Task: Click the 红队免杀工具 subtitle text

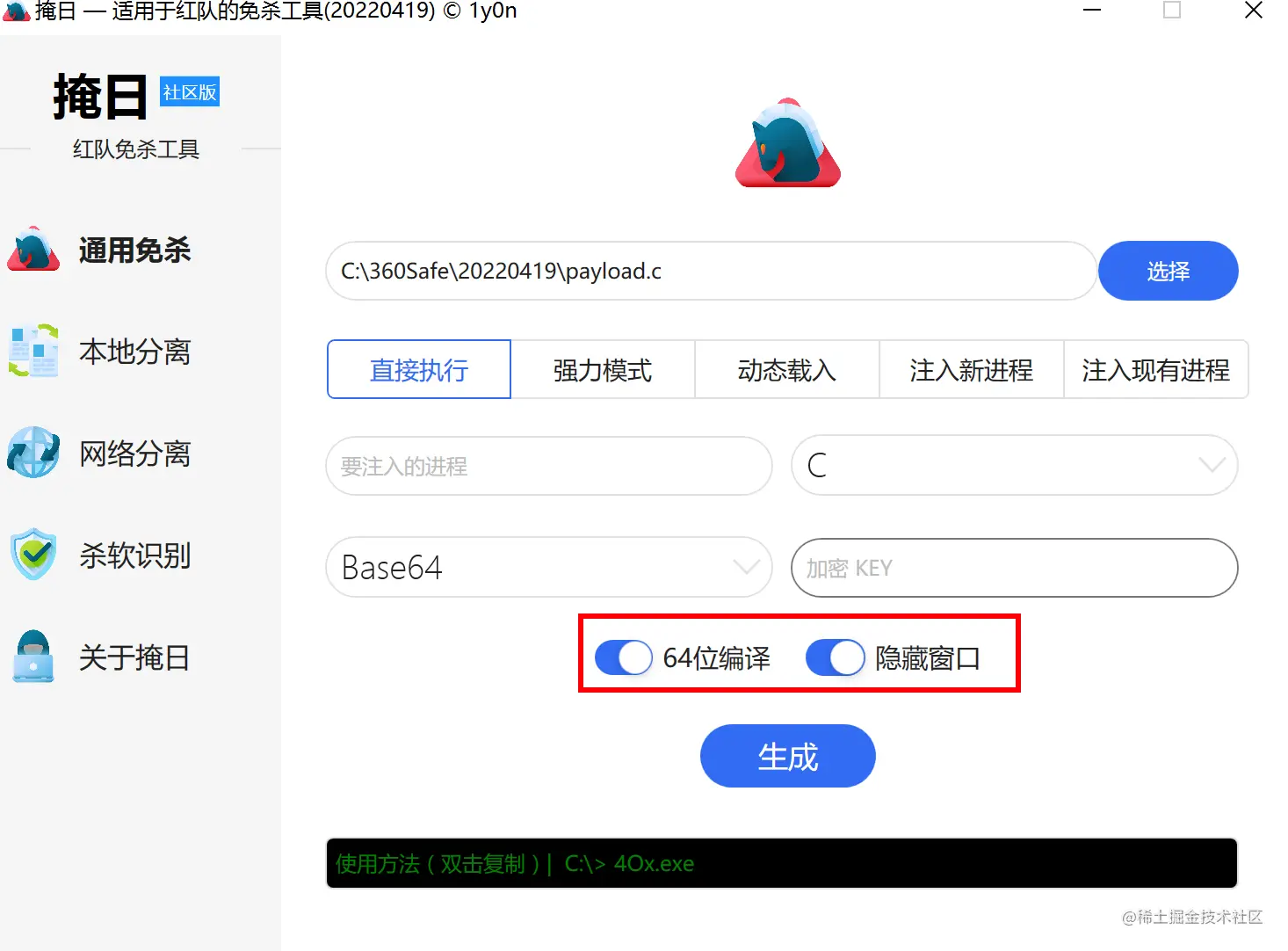Action: pos(136,149)
